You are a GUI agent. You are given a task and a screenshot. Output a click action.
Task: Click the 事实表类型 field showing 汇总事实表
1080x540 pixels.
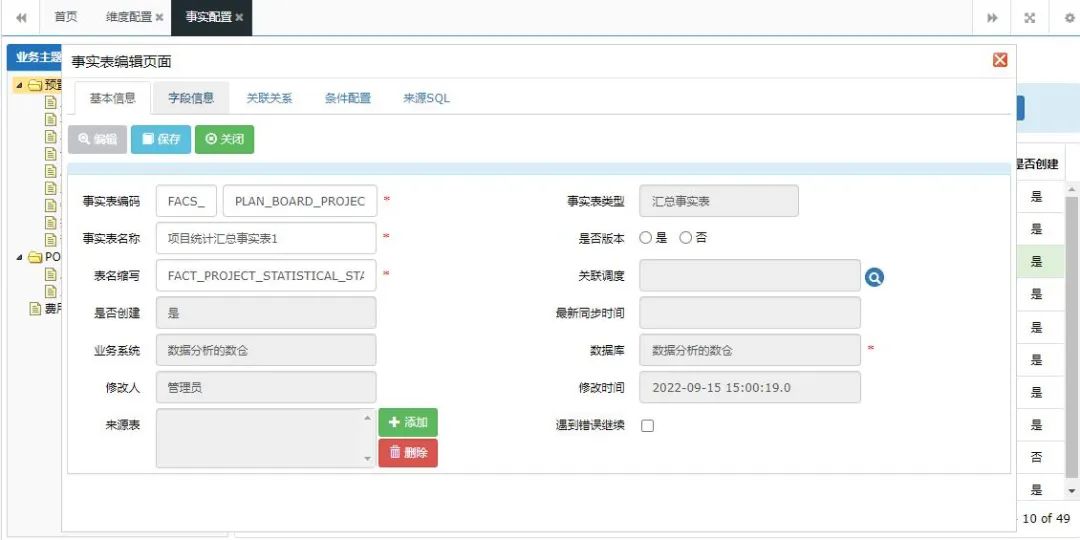[719, 201]
